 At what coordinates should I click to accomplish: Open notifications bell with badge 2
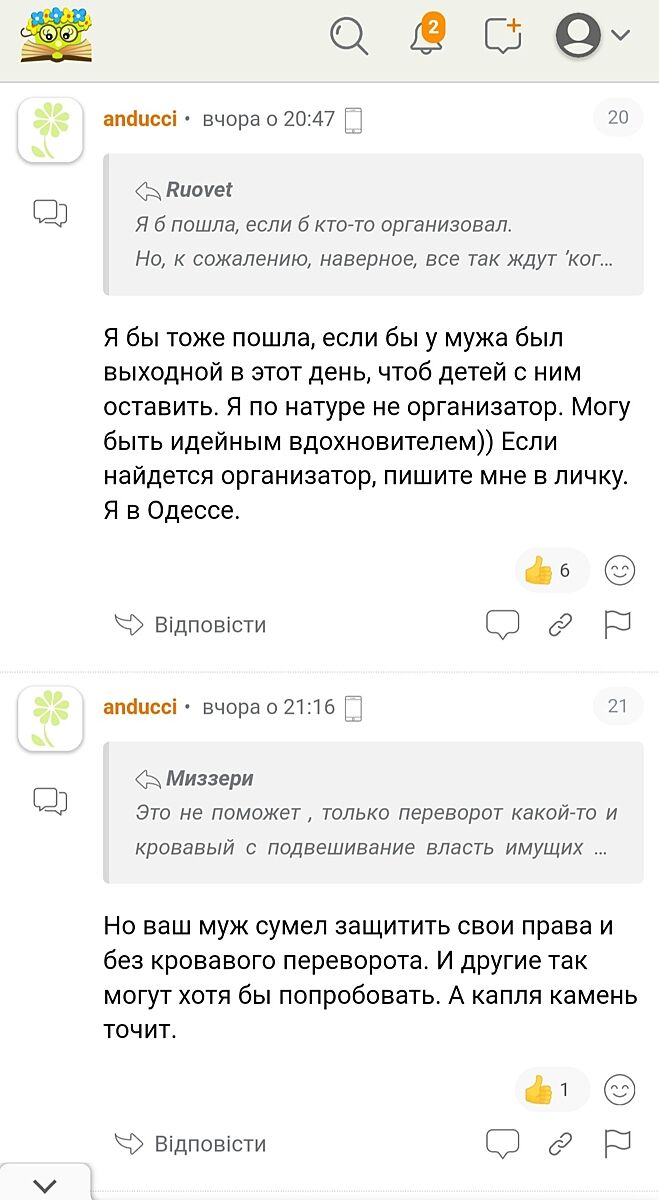point(427,36)
